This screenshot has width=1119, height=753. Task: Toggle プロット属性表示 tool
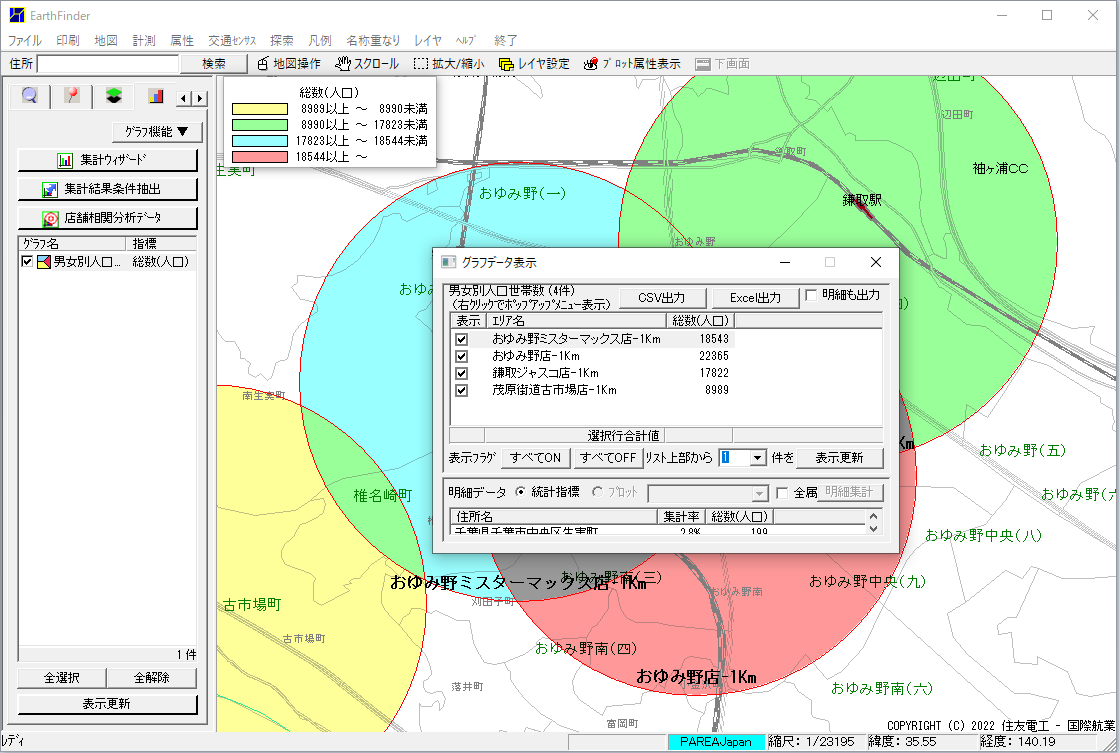[x=632, y=64]
